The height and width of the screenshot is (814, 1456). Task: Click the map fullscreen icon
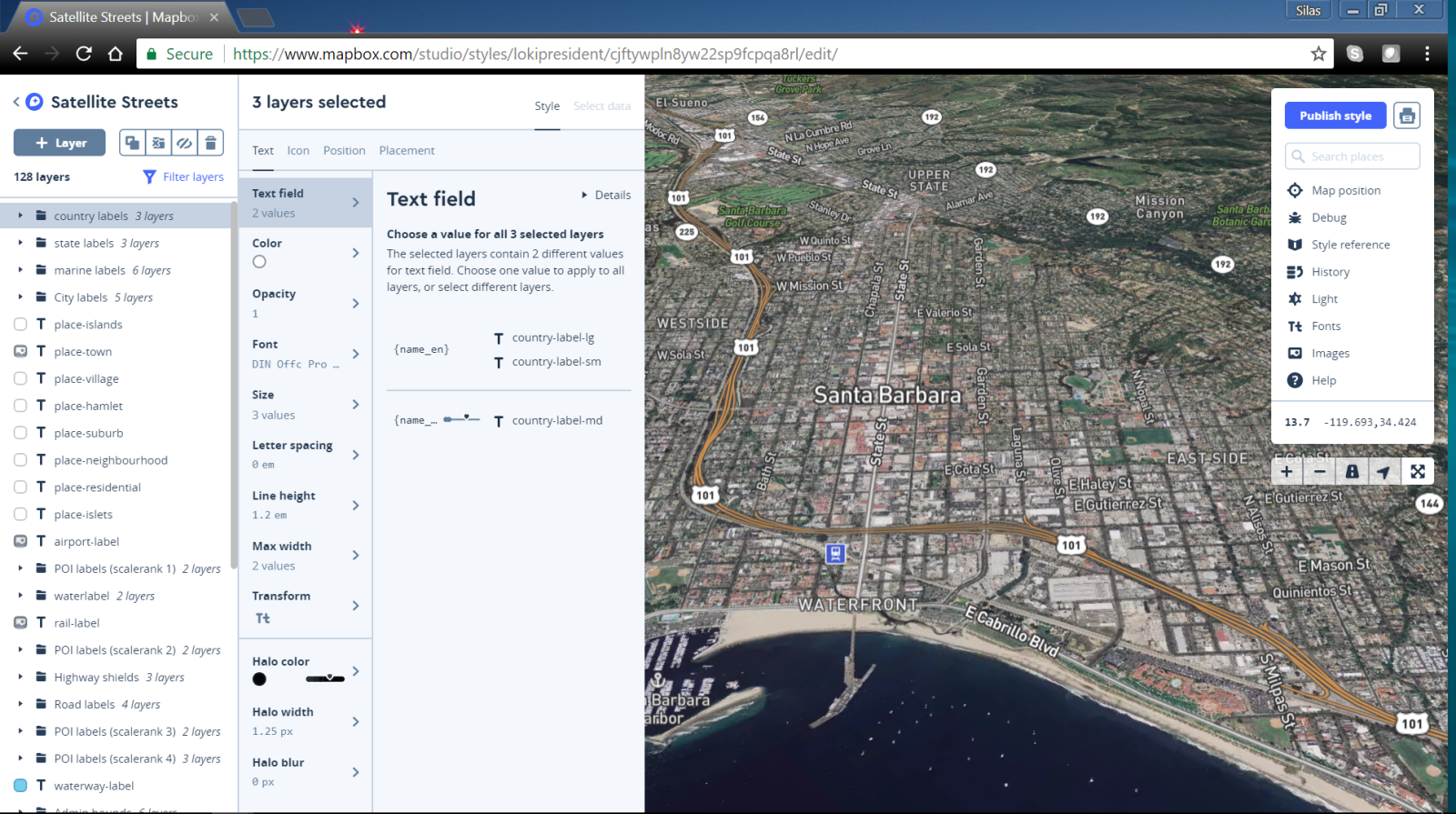click(x=1417, y=471)
